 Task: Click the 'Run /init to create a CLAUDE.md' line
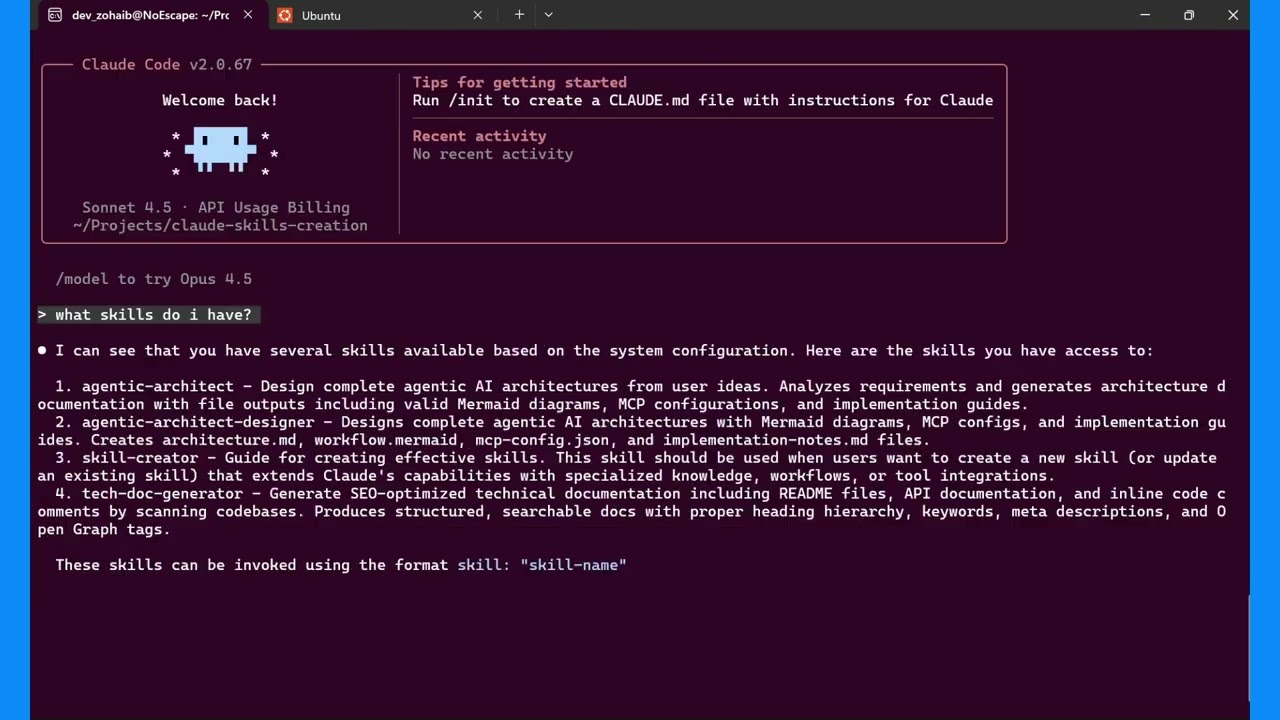[703, 100]
